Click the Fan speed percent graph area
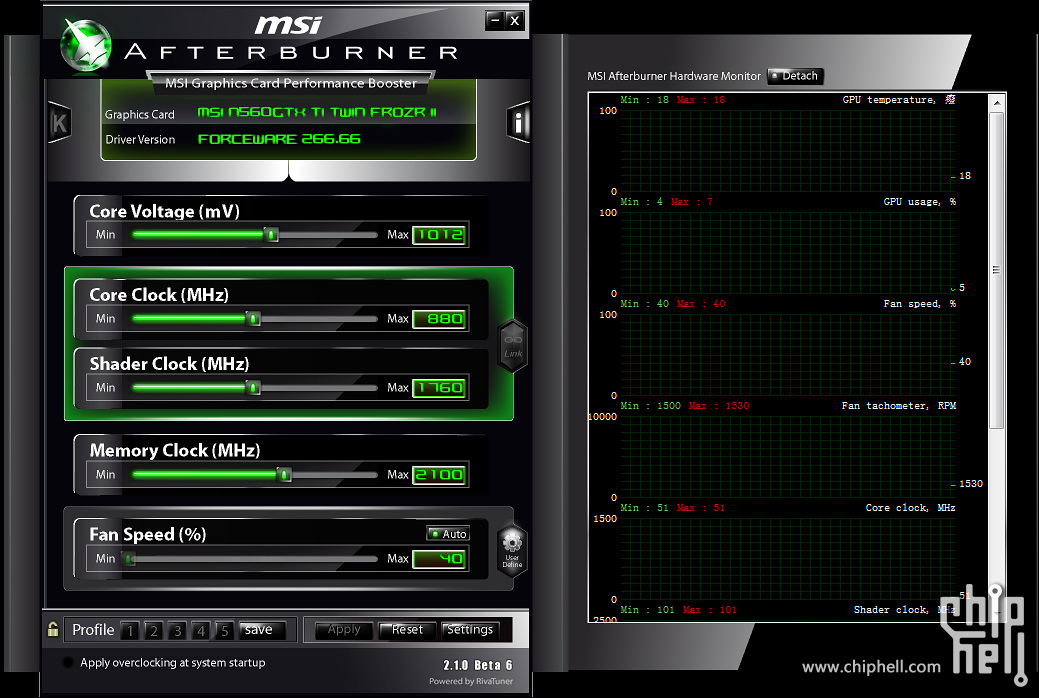Screen dimensions: 1039x698 (788, 355)
